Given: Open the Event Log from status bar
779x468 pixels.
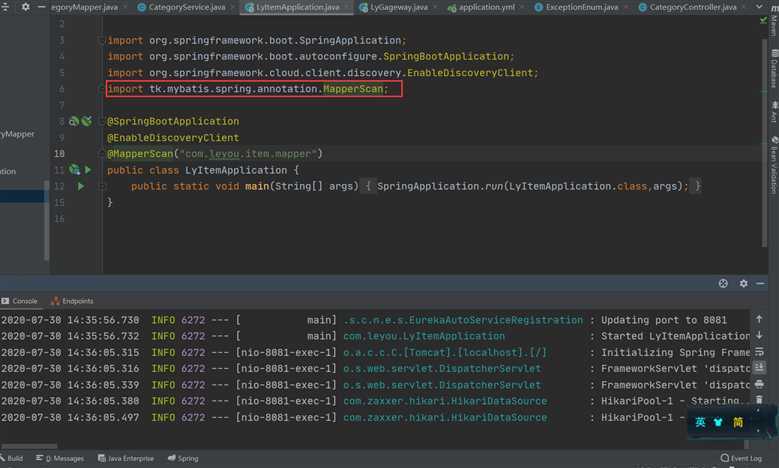Looking at the screenshot, I should pos(740,458).
